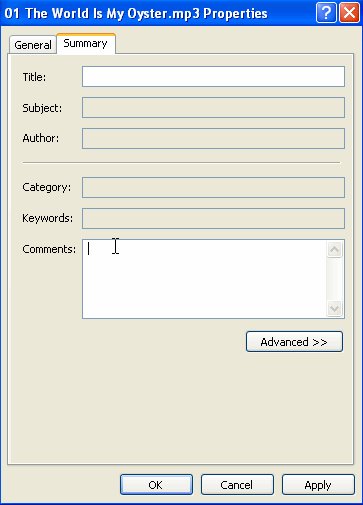Click the Apply button
The height and width of the screenshot is (505, 363).
click(318, 485)
